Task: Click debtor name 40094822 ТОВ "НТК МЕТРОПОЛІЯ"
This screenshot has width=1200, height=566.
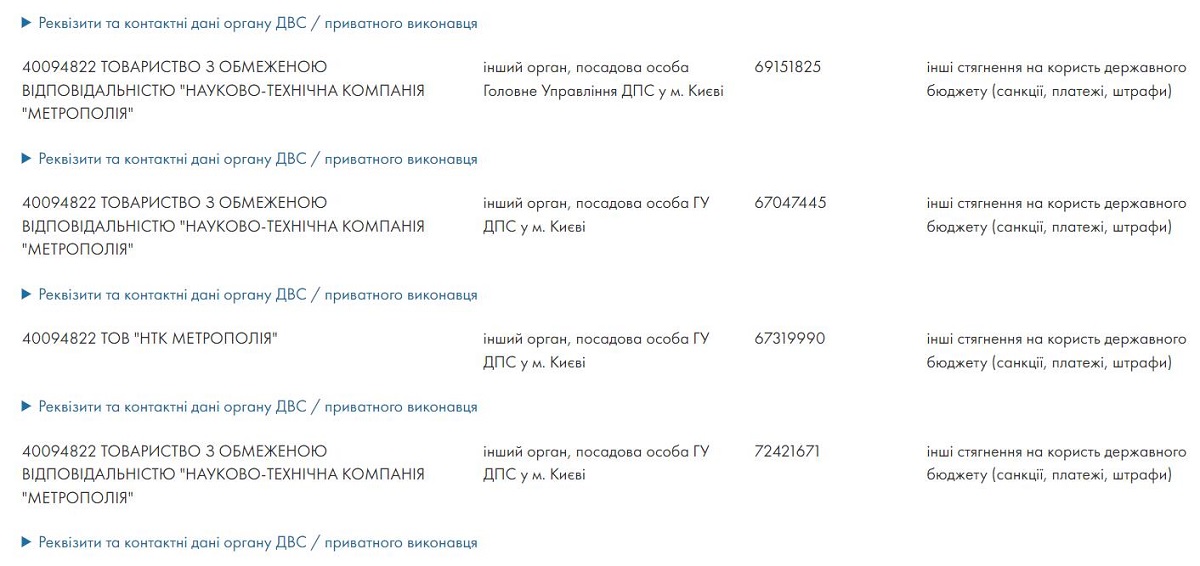Action: (x=149, y=339)
